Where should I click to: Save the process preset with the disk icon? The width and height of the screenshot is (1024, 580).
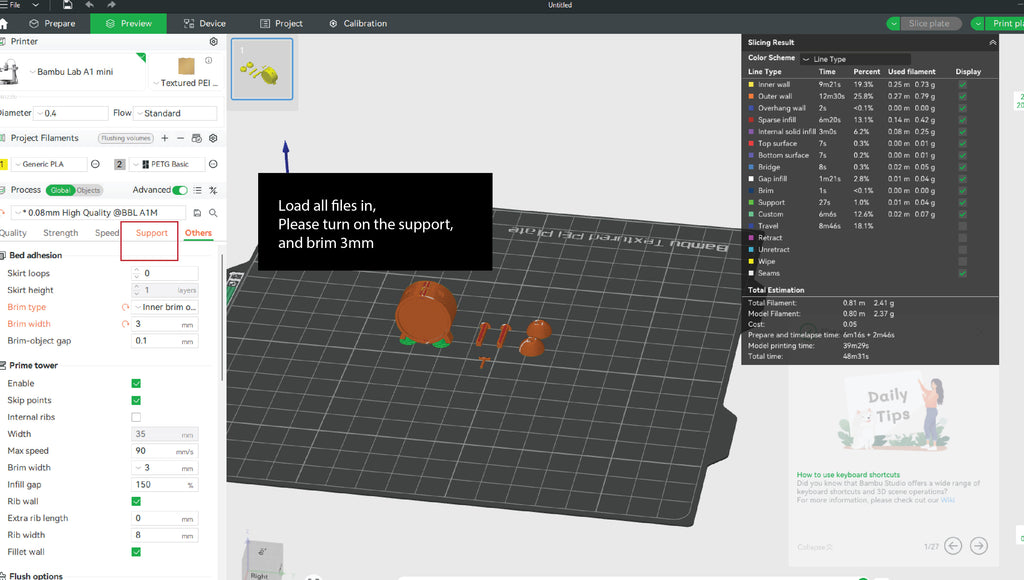[x=197, y=212]
